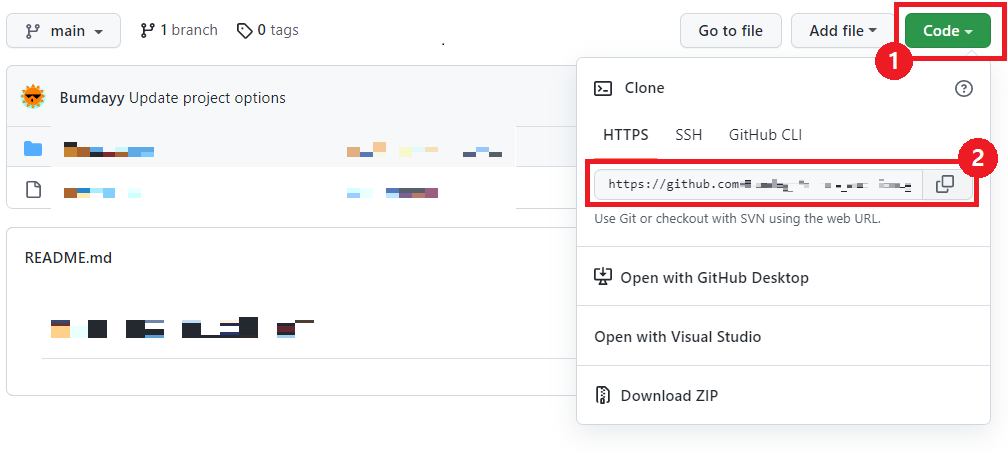Open the Update project options commit message
1008x452 pixels.
coord(207,98)
